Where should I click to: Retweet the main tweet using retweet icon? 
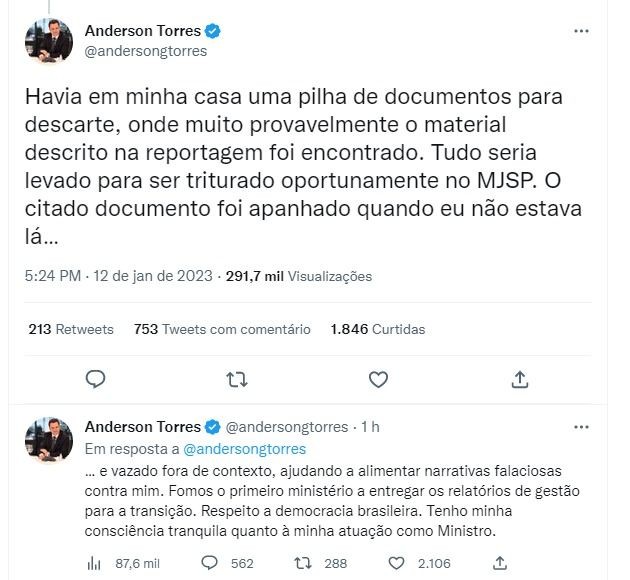pyautogui.click(x=237, y=380)
